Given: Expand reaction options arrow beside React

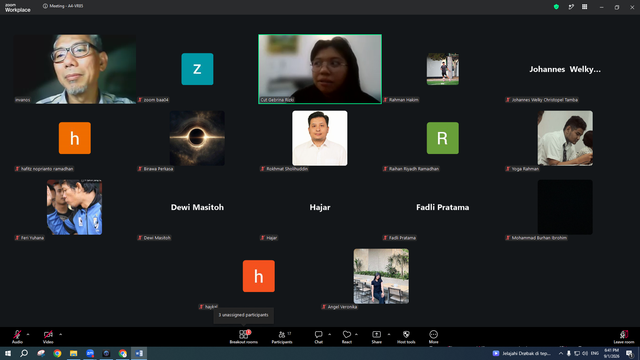Looking at the screenshot, I should 356,334.
